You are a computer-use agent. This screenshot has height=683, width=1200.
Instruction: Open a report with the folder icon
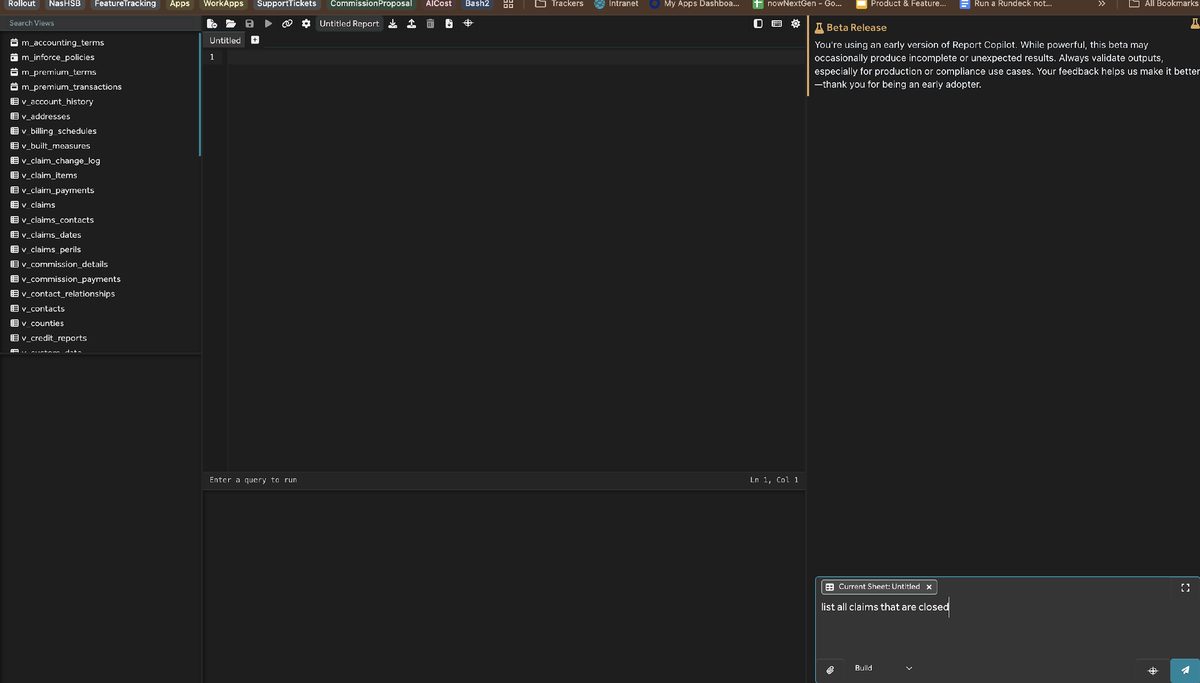coord(230,23)
